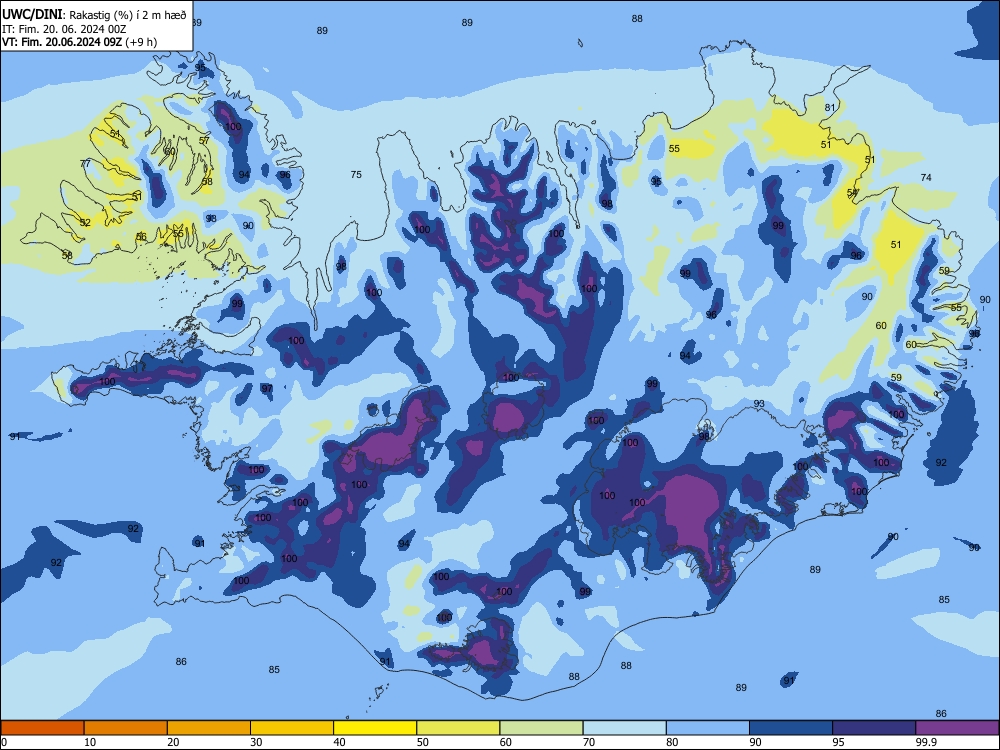The image size is (1000, 750).
Task: Choose the light green 60–70 legend swatch
Action: 541,728
